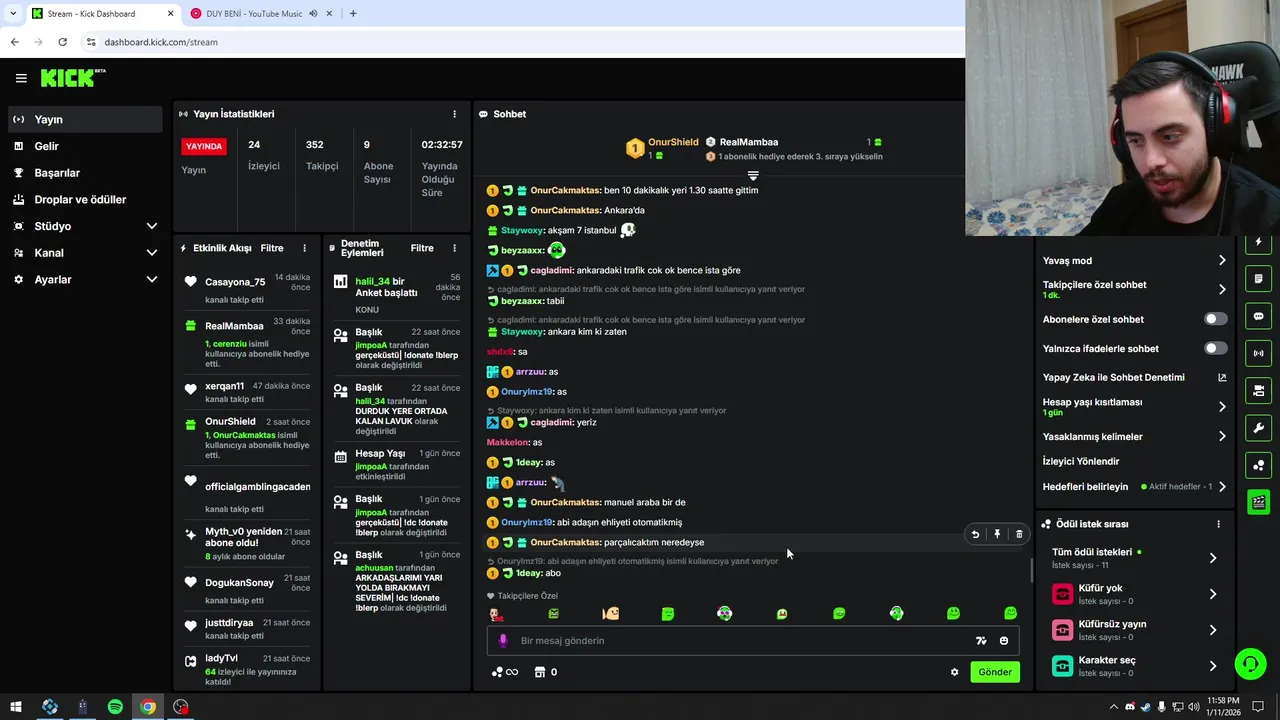Open the emoji picker smiley in message box
The image size is (1280, 720).
[x=1004, y=641]
